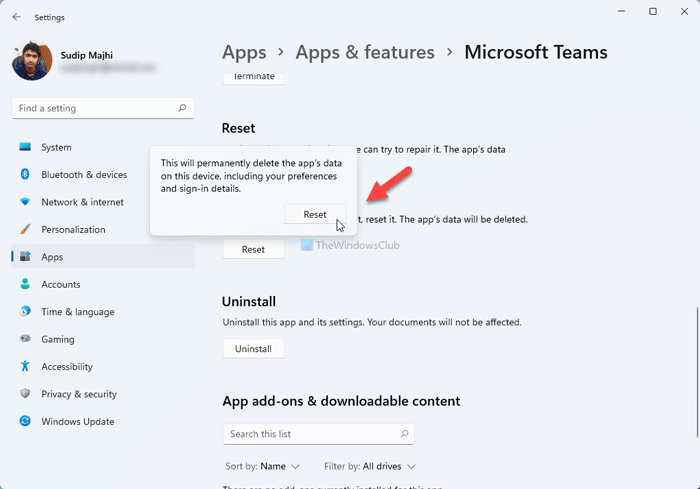
Task: Click the Personalization paintbrush icon
Action: [26, 229]
